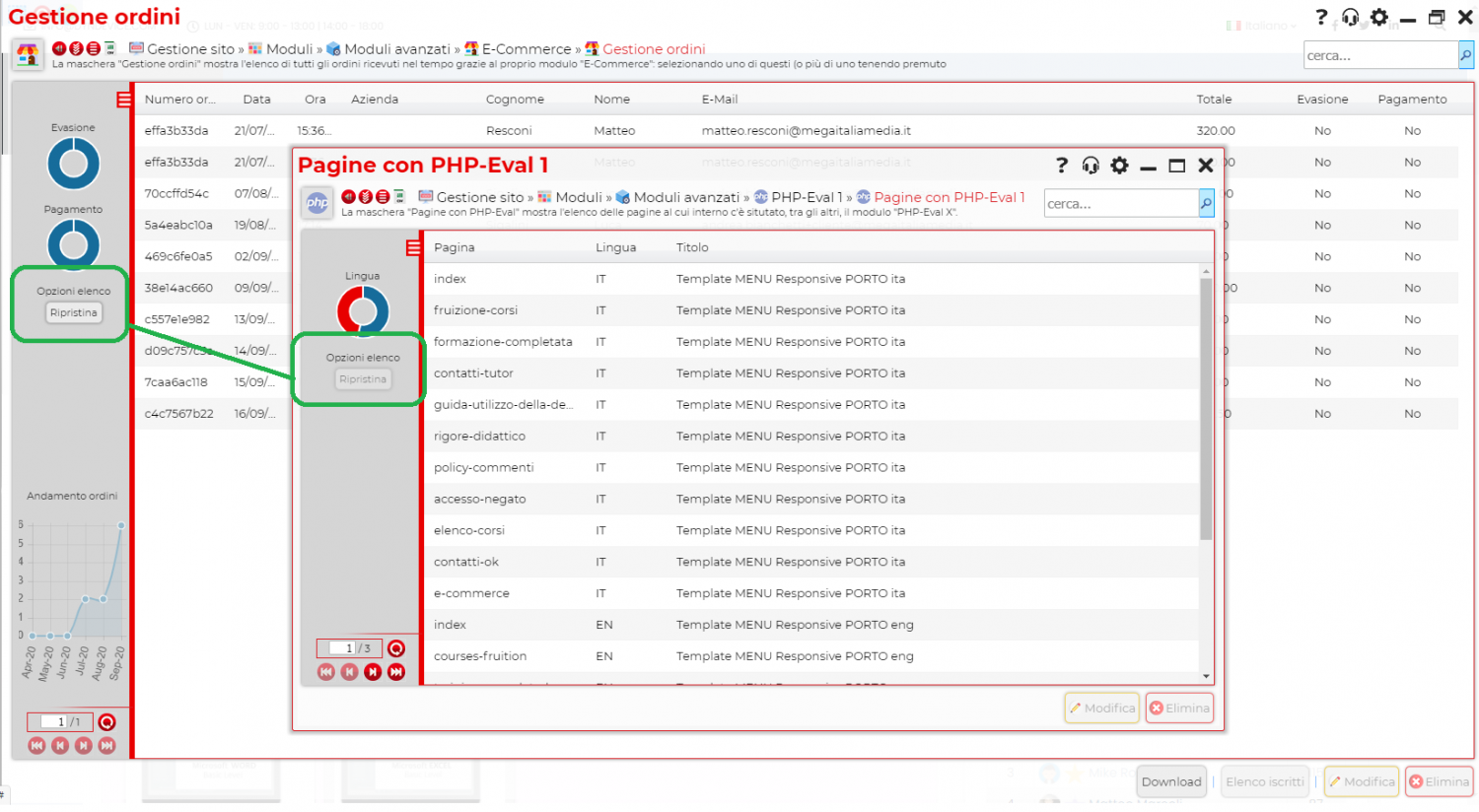Select the contatti-tutor page row
Screen dimensions: 1479x812
(473, 373)
